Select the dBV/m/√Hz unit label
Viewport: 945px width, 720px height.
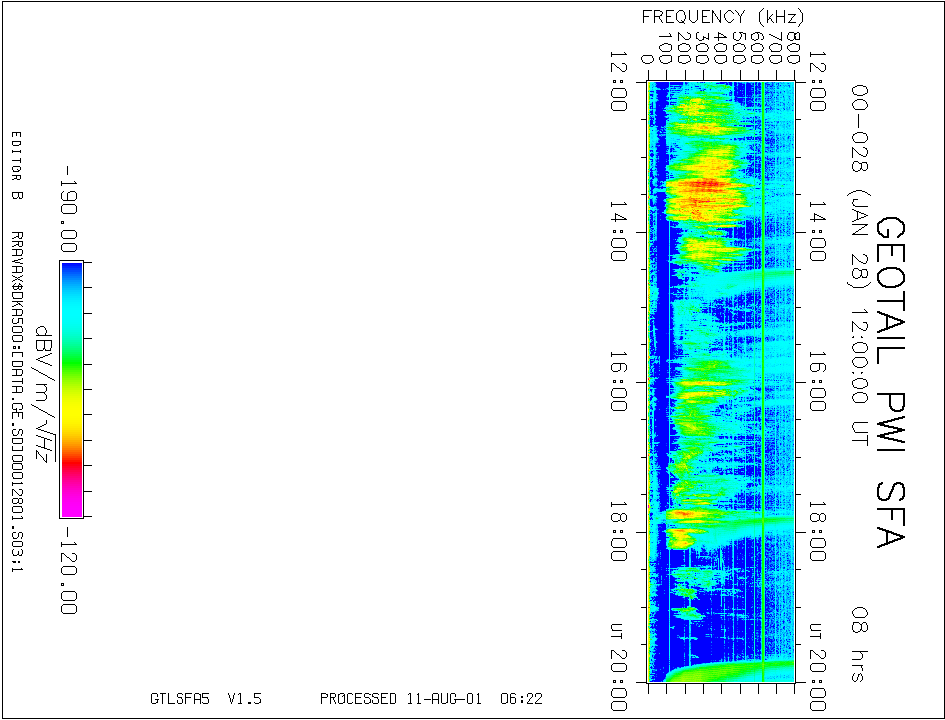click(x=43, y=389)
